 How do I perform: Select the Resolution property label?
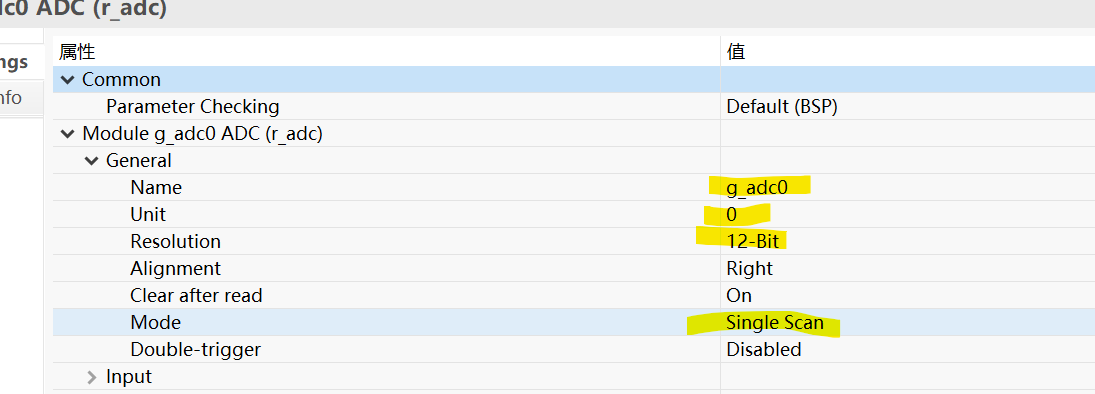tap(175, 241)
